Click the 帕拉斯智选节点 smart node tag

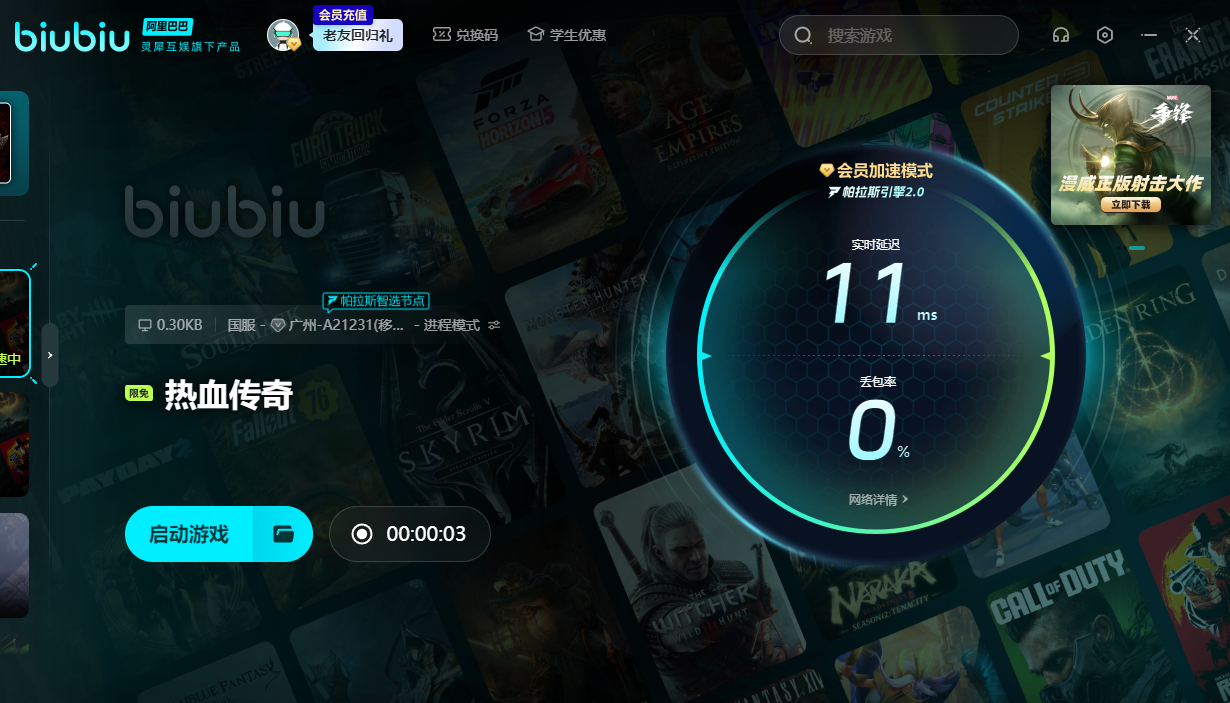tap(376, 301)
